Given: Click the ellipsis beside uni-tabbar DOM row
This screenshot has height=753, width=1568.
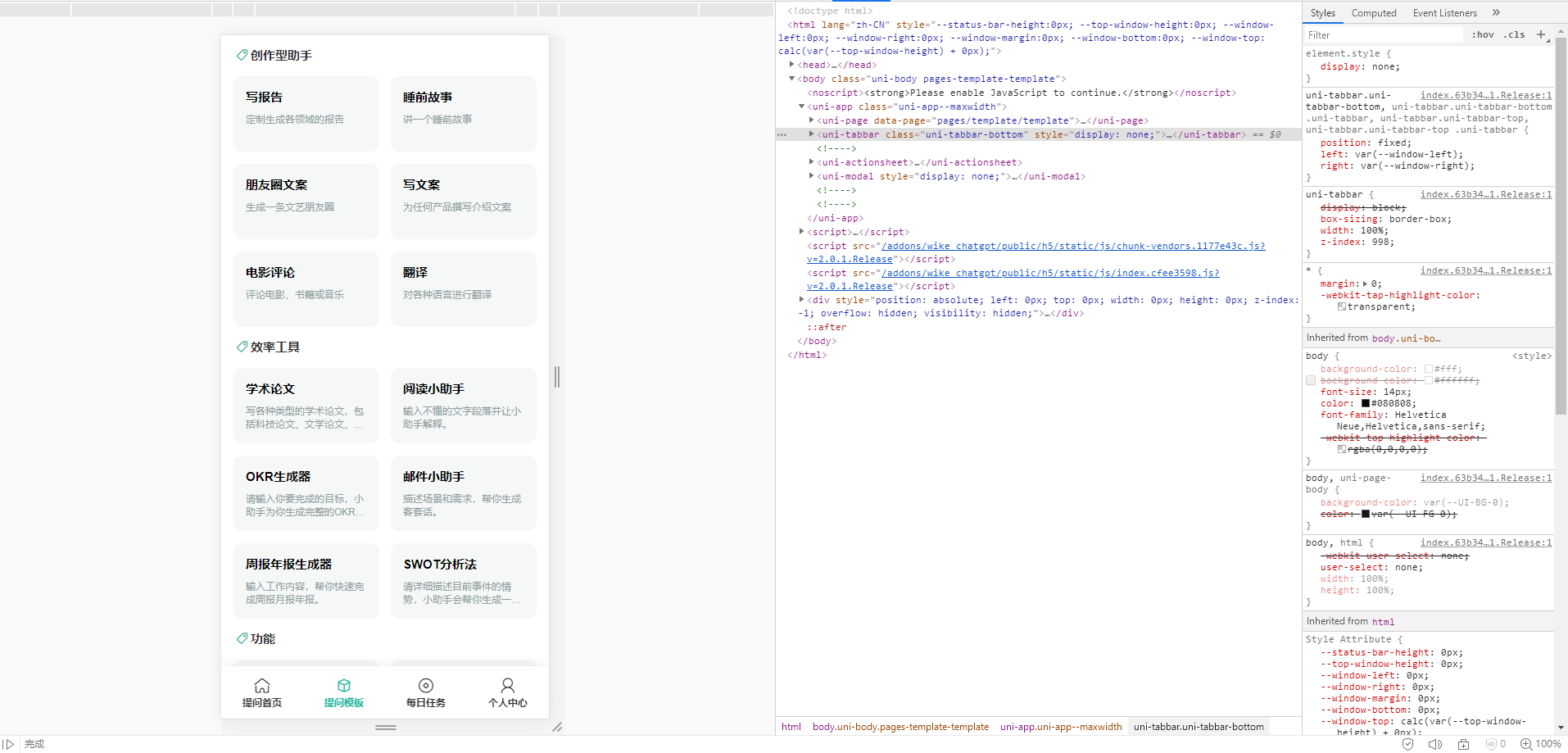Looking at the screenshot, I should (x=782, y=134).
